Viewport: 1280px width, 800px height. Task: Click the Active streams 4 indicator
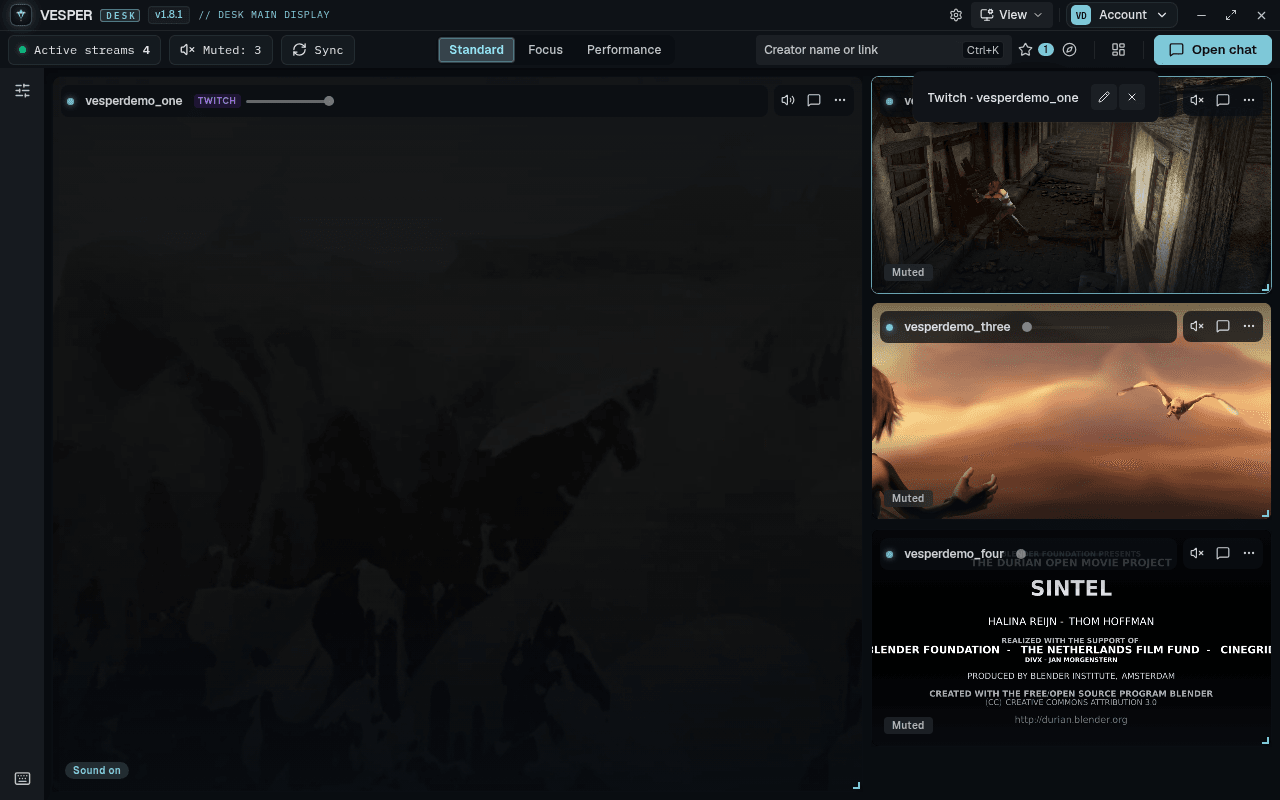(84, 50)
